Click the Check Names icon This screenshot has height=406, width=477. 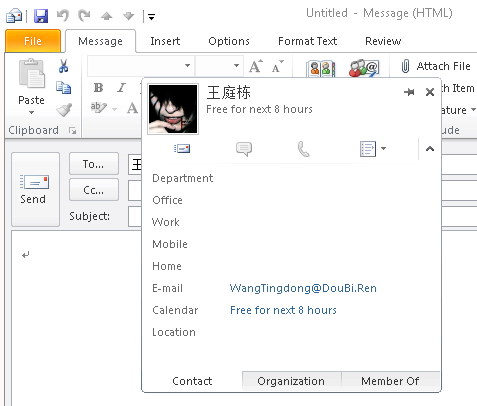(364, 68)
